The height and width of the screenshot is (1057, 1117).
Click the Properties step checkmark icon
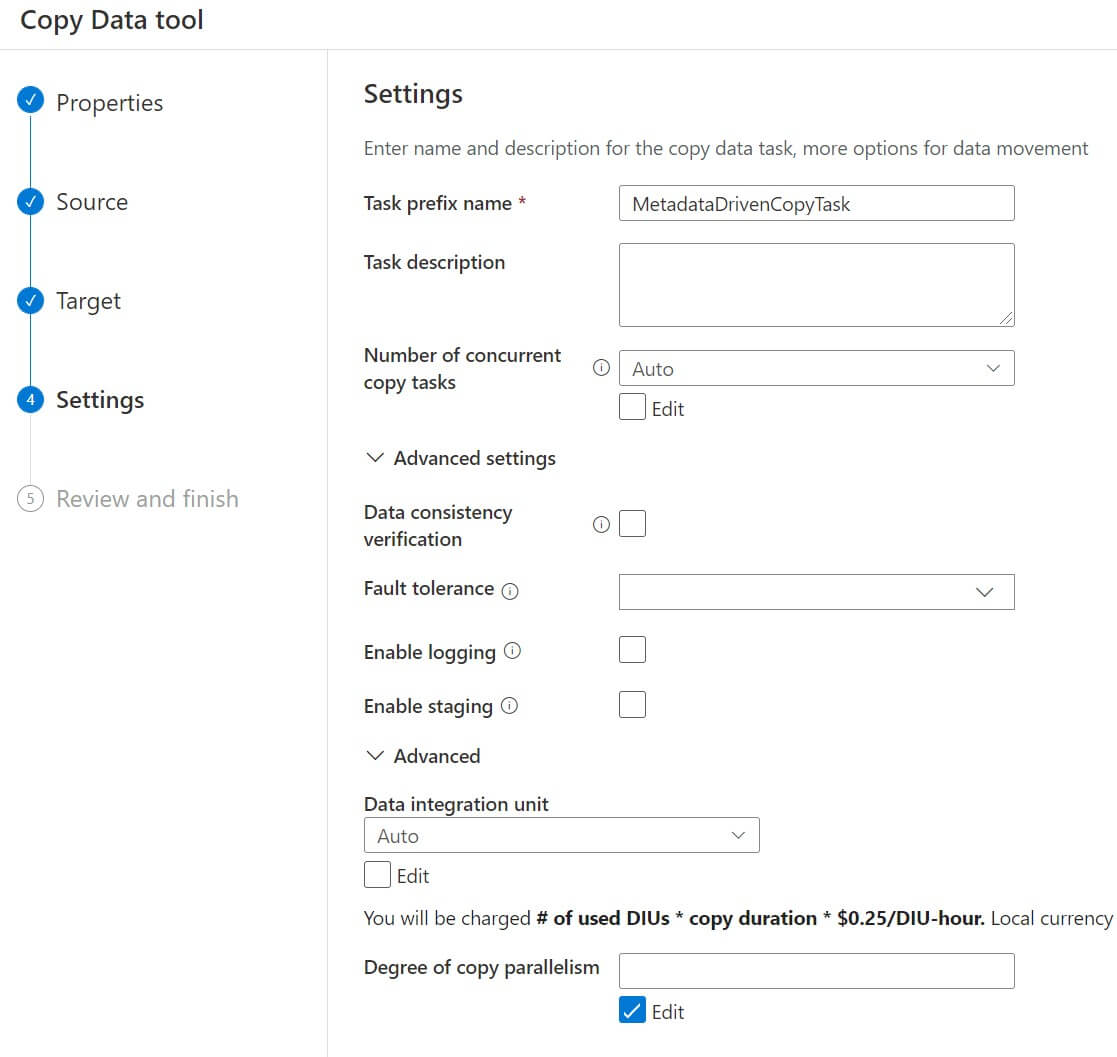pyautogui.click(x=31, y=101)
